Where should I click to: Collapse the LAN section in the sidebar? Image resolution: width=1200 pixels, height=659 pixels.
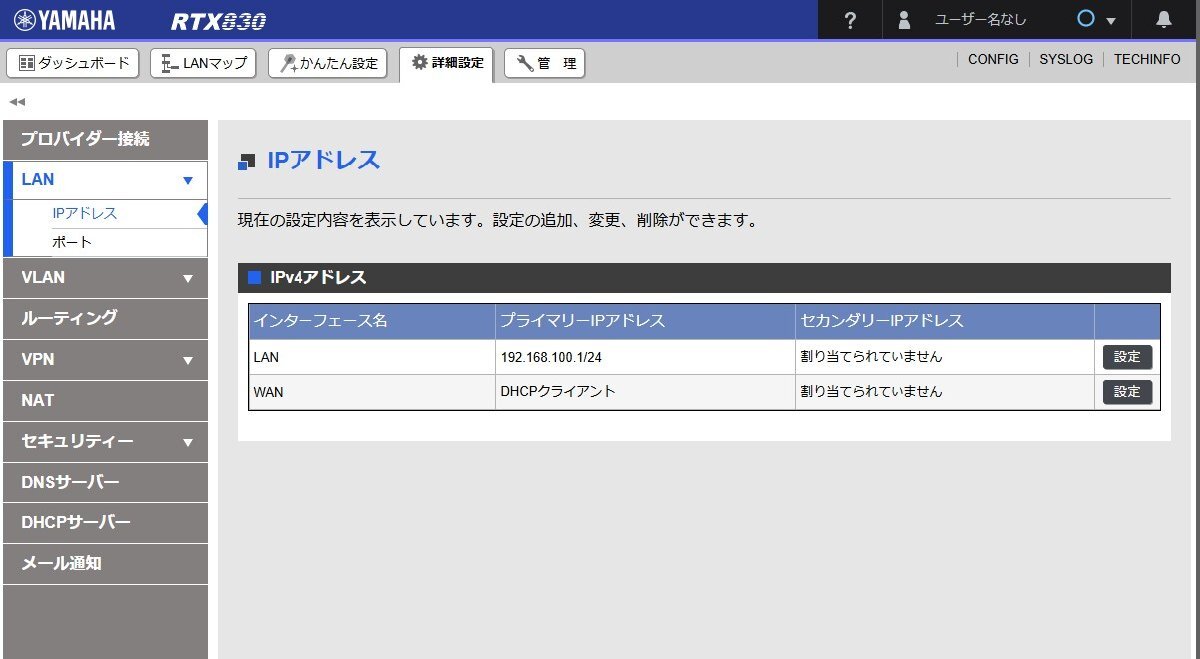pyautogui.click(x=187, y=179)
